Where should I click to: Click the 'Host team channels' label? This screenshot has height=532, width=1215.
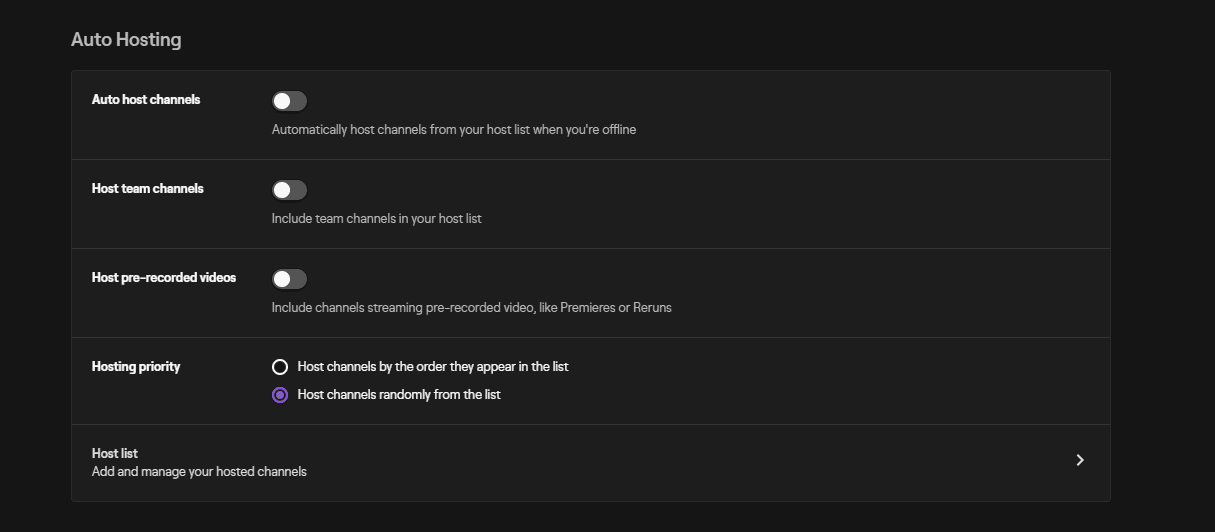148,189
